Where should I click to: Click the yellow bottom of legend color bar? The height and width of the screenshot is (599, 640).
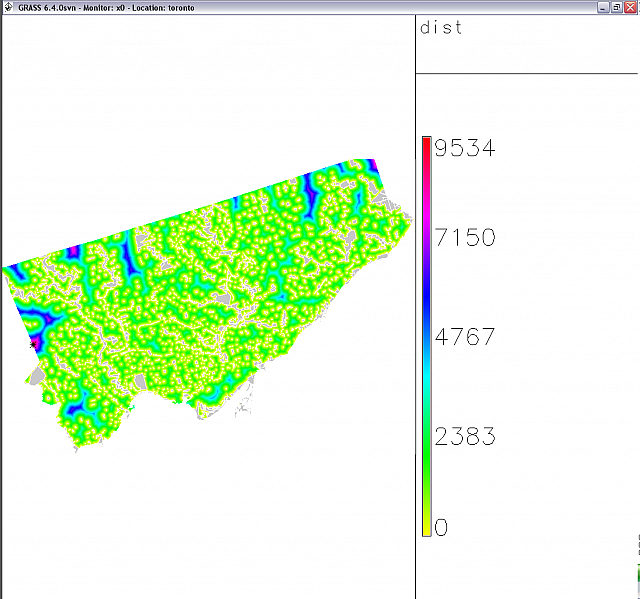click(x=427, y=530)
